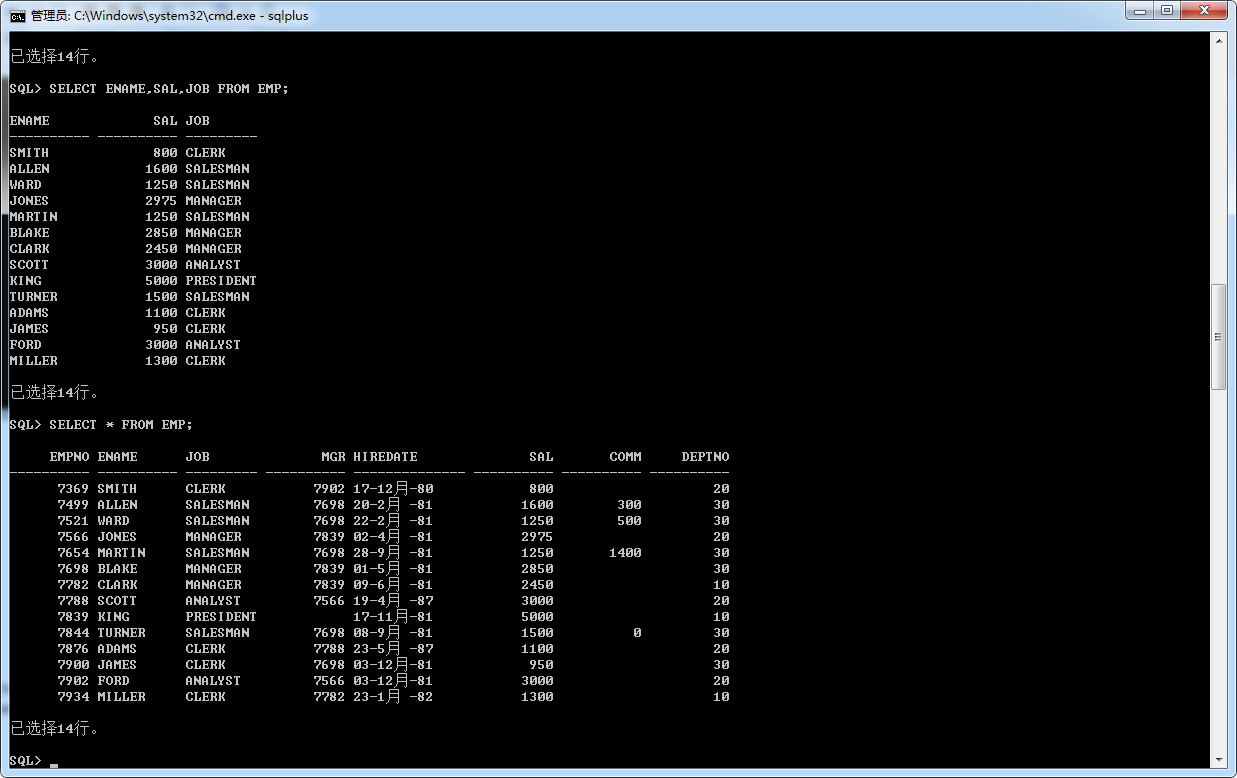Click salary 5000 in the first result
The width and height of the screenshot is (1237, 778).
click(x=161, y=281)
